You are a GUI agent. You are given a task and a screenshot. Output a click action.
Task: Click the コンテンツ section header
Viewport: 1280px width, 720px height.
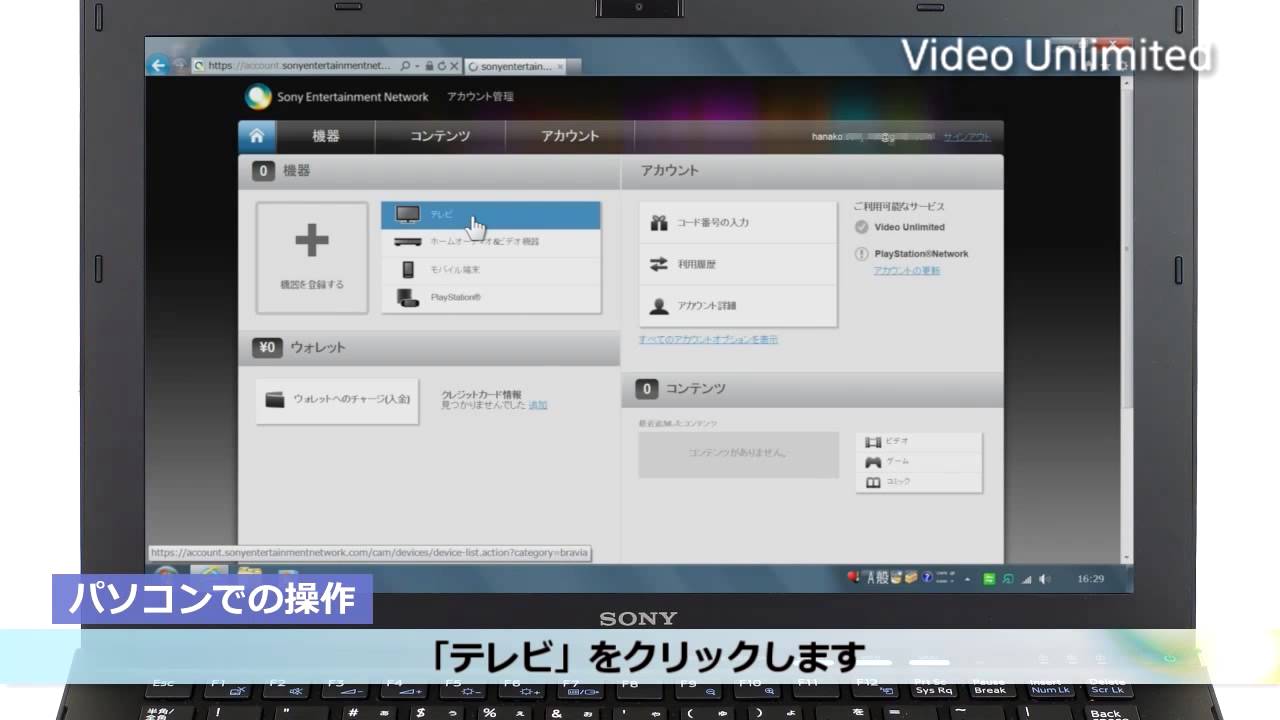[812, 389]
